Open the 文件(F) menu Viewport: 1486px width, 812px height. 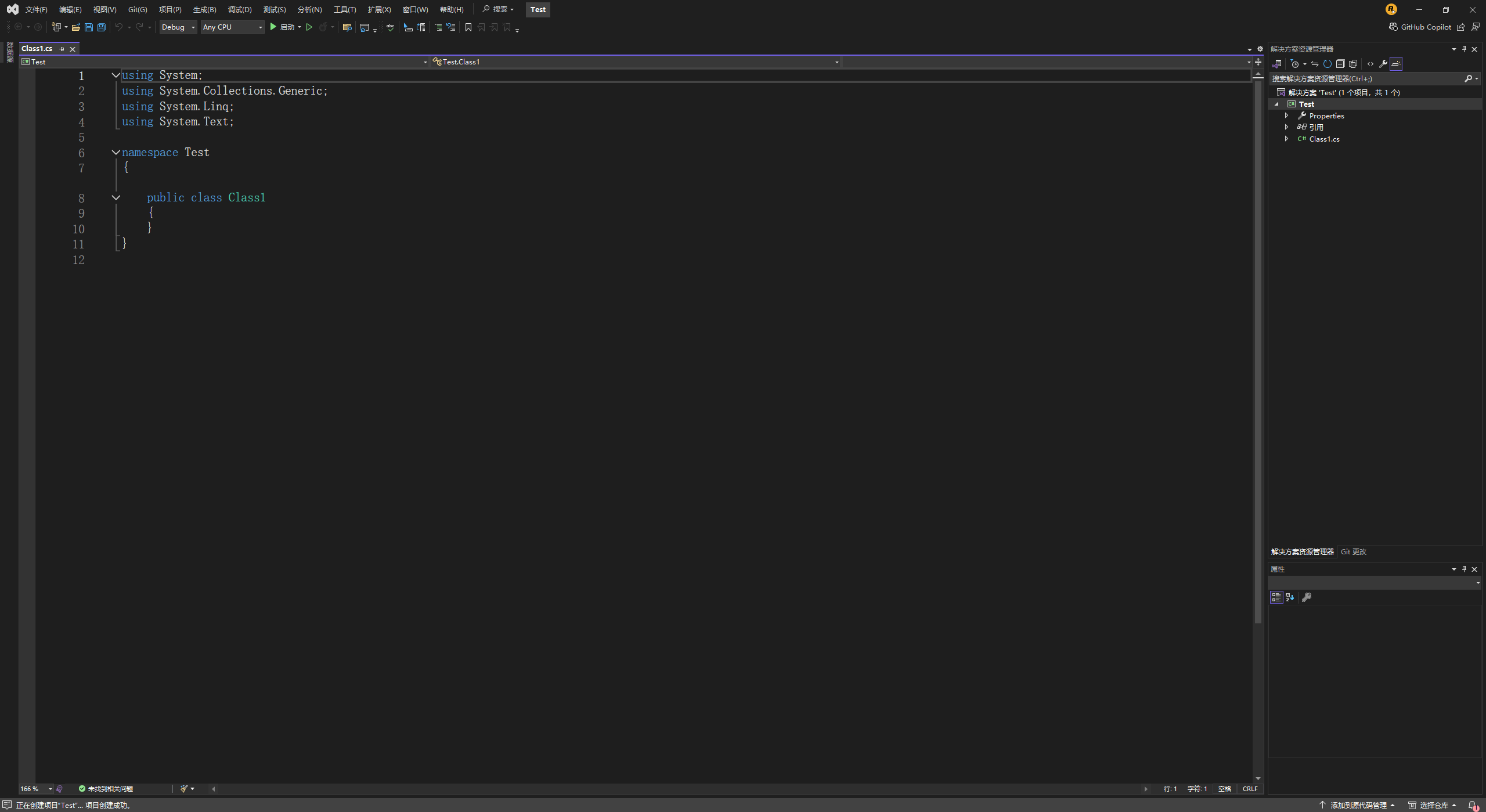click(x=37, y=9)
